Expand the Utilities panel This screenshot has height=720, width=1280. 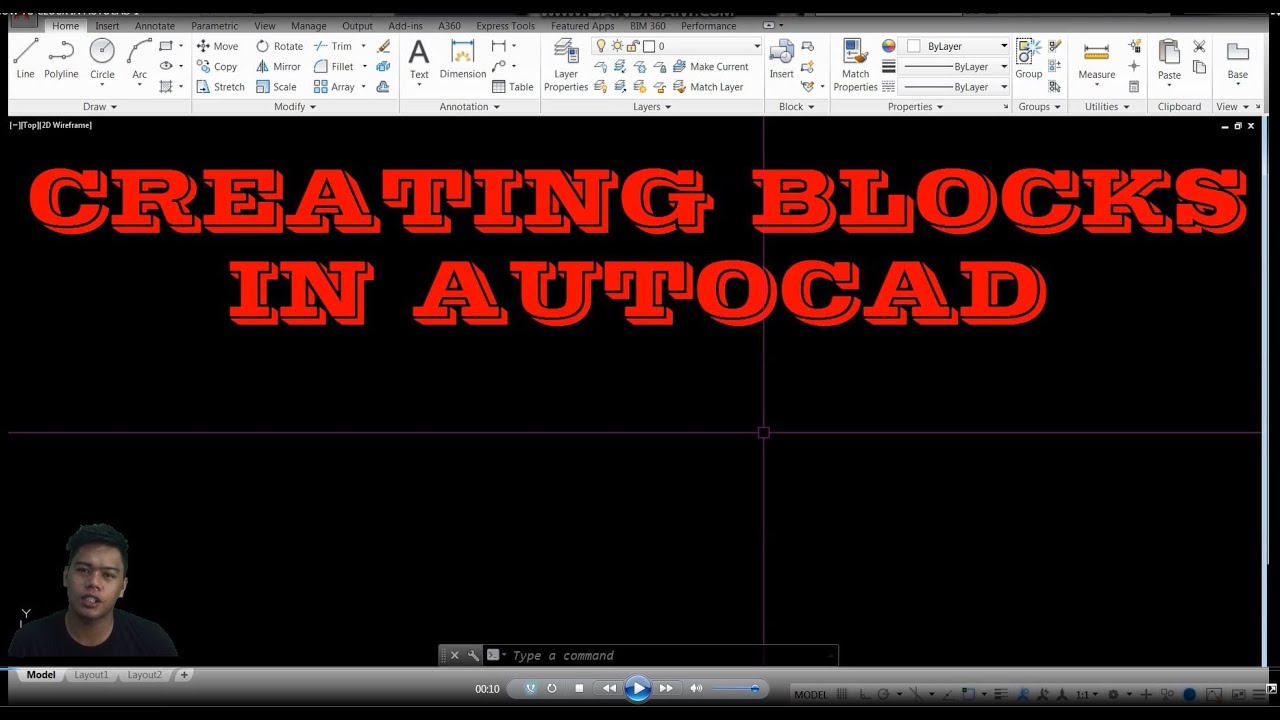click(x=1107, y=106)
